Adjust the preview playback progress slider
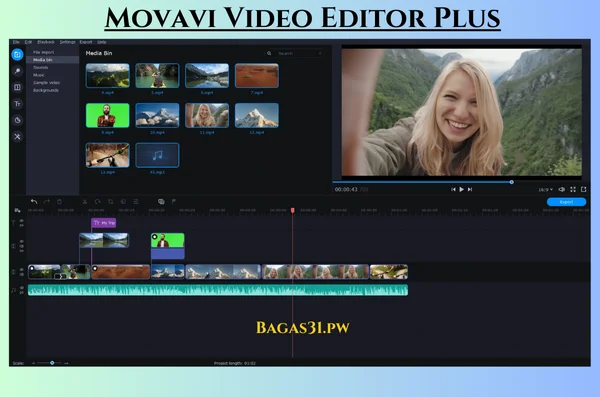Viewport: 600px width, 397px height. [512, 182]
